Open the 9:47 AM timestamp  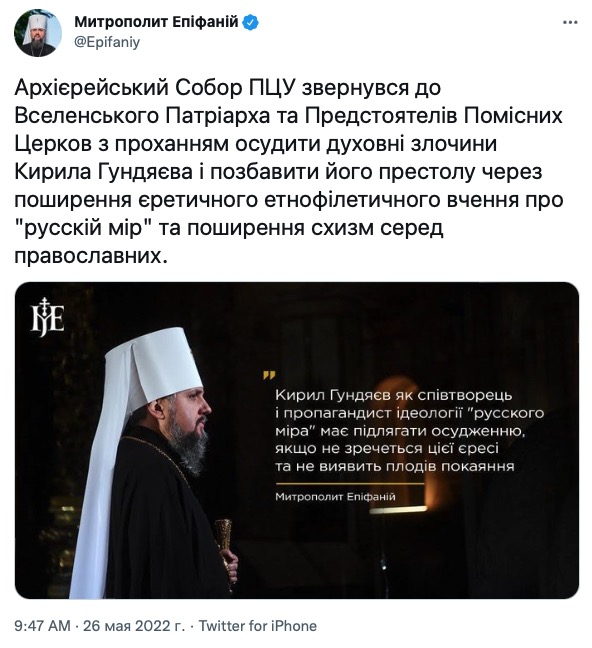(x=42, y=626)
